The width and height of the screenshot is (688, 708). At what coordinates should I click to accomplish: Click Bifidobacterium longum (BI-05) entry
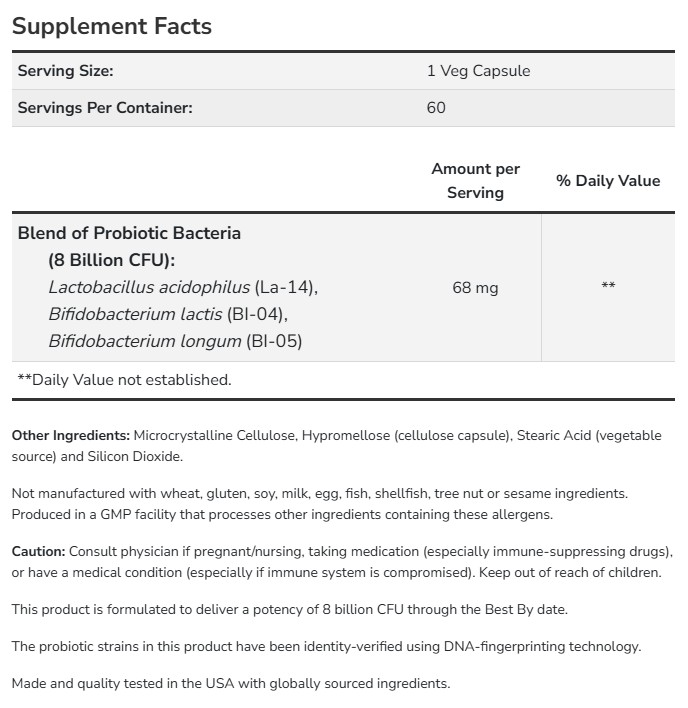(x=175, y=341)
